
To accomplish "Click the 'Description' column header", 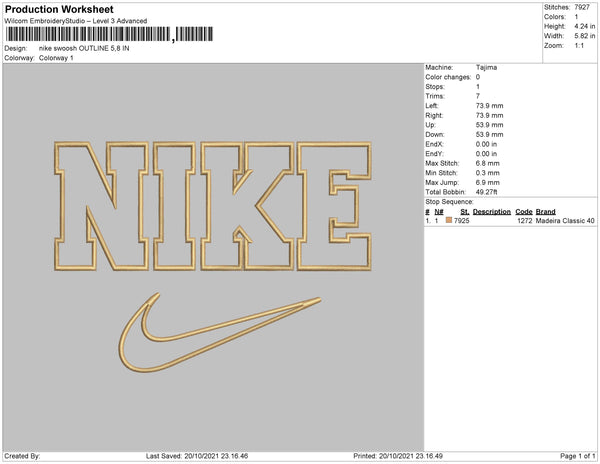I will pos(492,212).
